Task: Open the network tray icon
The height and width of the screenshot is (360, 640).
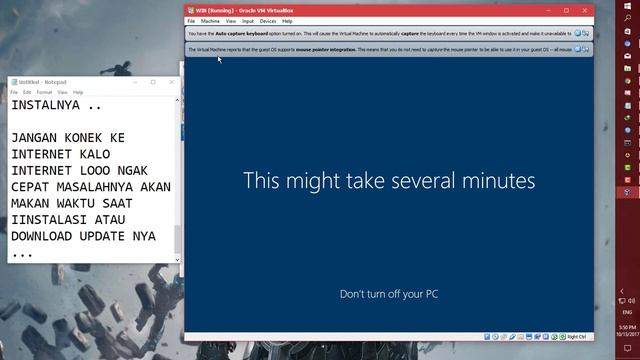Action: tap(622, 301)
